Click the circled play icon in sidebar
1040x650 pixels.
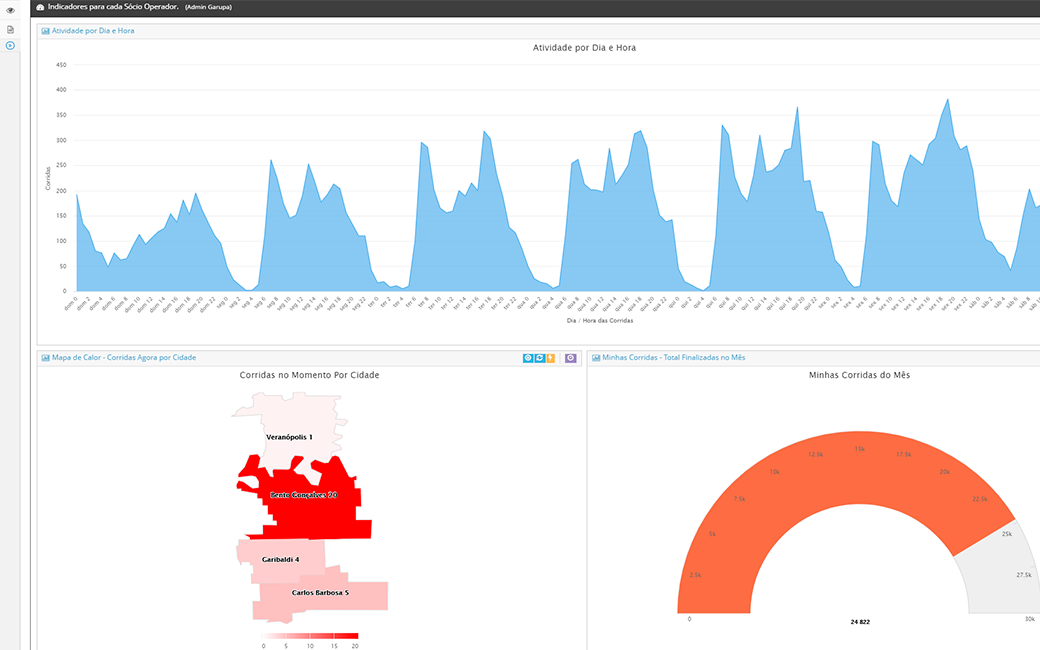10,45
